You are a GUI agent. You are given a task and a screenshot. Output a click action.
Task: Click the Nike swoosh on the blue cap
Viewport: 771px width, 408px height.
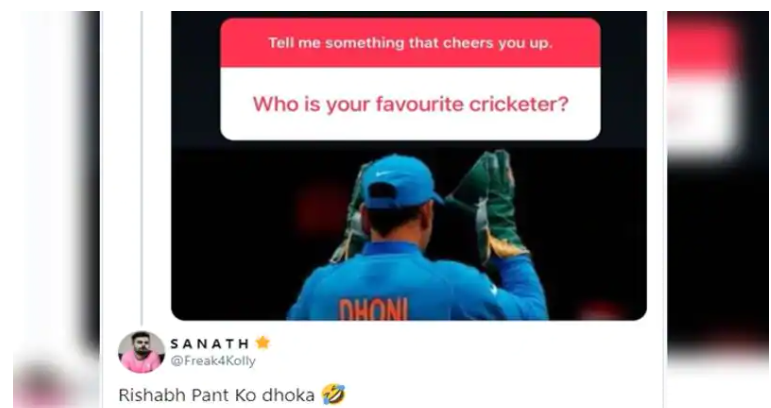384,174
